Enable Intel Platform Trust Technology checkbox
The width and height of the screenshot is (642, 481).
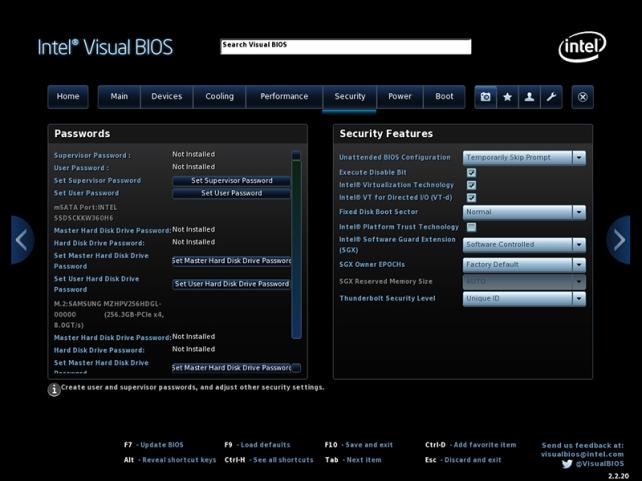click(x=471, y=227)
